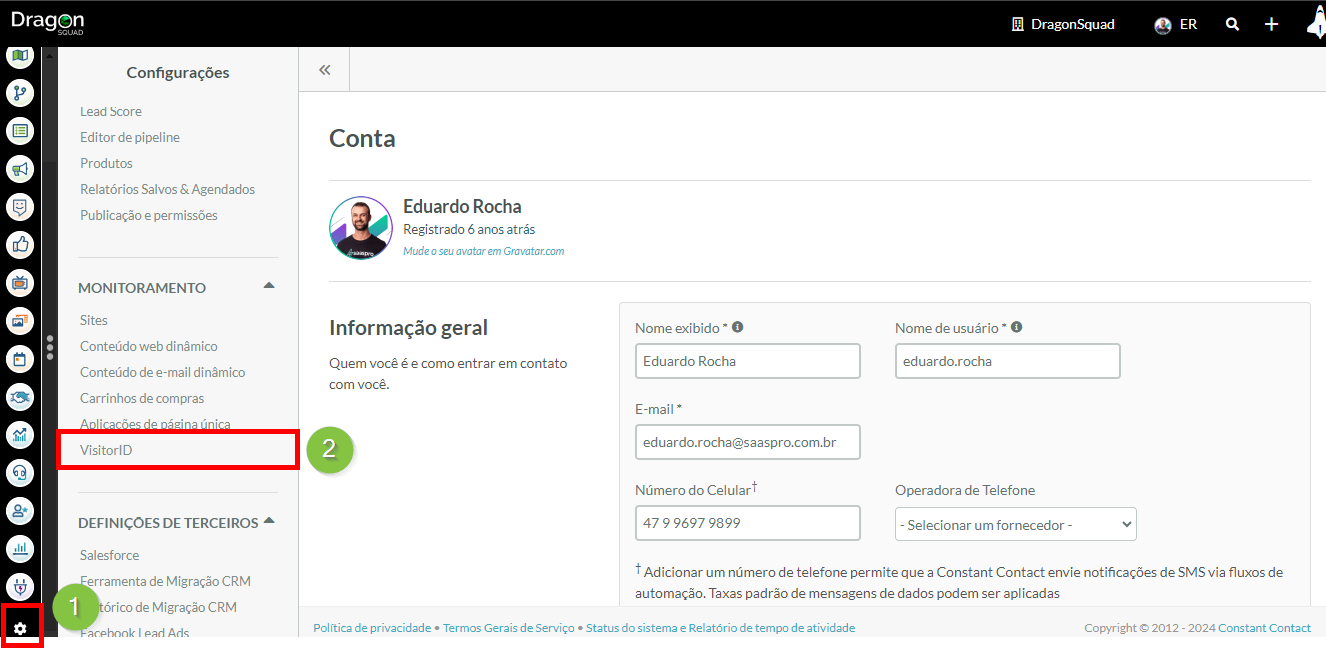Open the megaphone campaigns icon
1326x648 pixels.
[20, 169]
